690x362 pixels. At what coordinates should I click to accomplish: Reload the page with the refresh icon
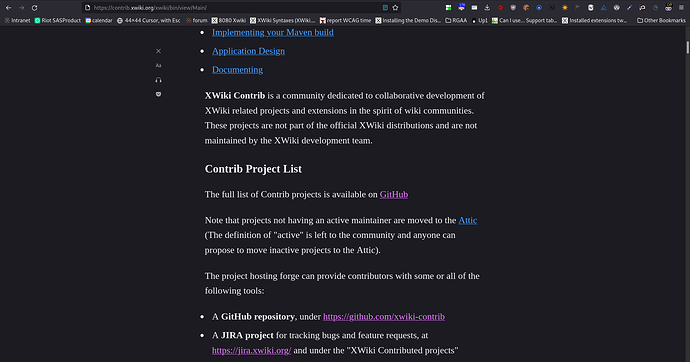pyautogui.click(x=34, y=7)
